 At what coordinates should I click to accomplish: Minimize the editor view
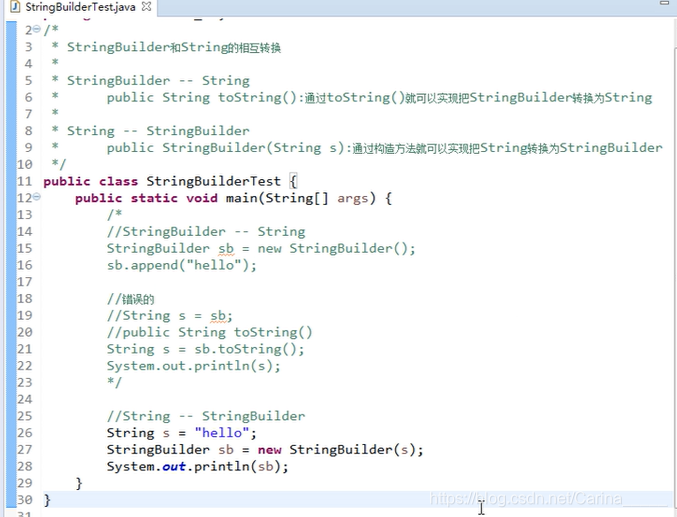coord(665,3)
